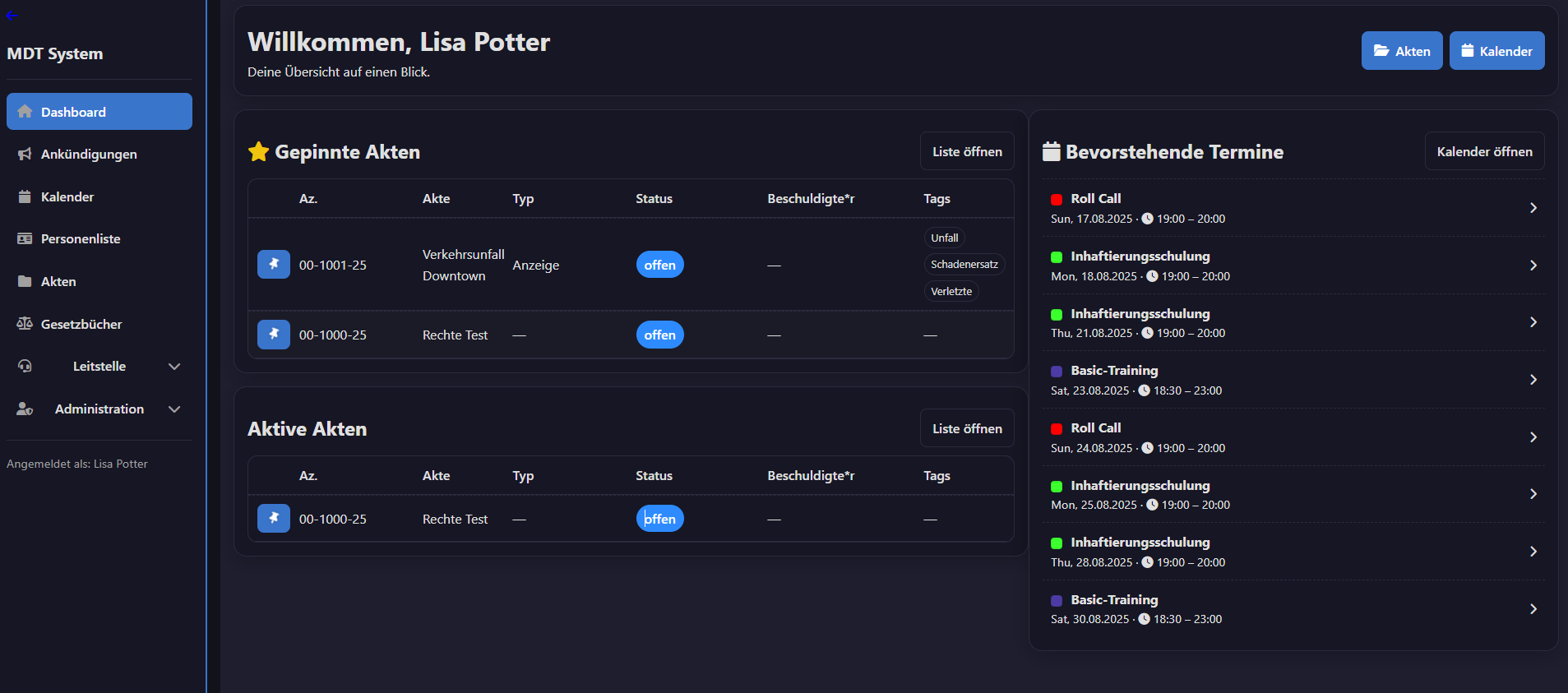This screenshot has width=1568, height=693.
Task: Open Akten in the sidebar
Action: [99, 282]
